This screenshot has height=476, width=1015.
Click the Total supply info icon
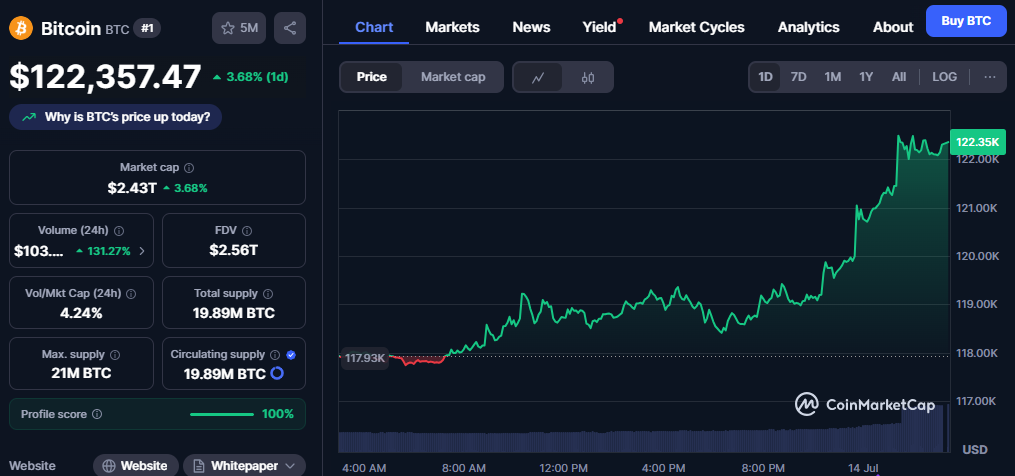point(268,293)
